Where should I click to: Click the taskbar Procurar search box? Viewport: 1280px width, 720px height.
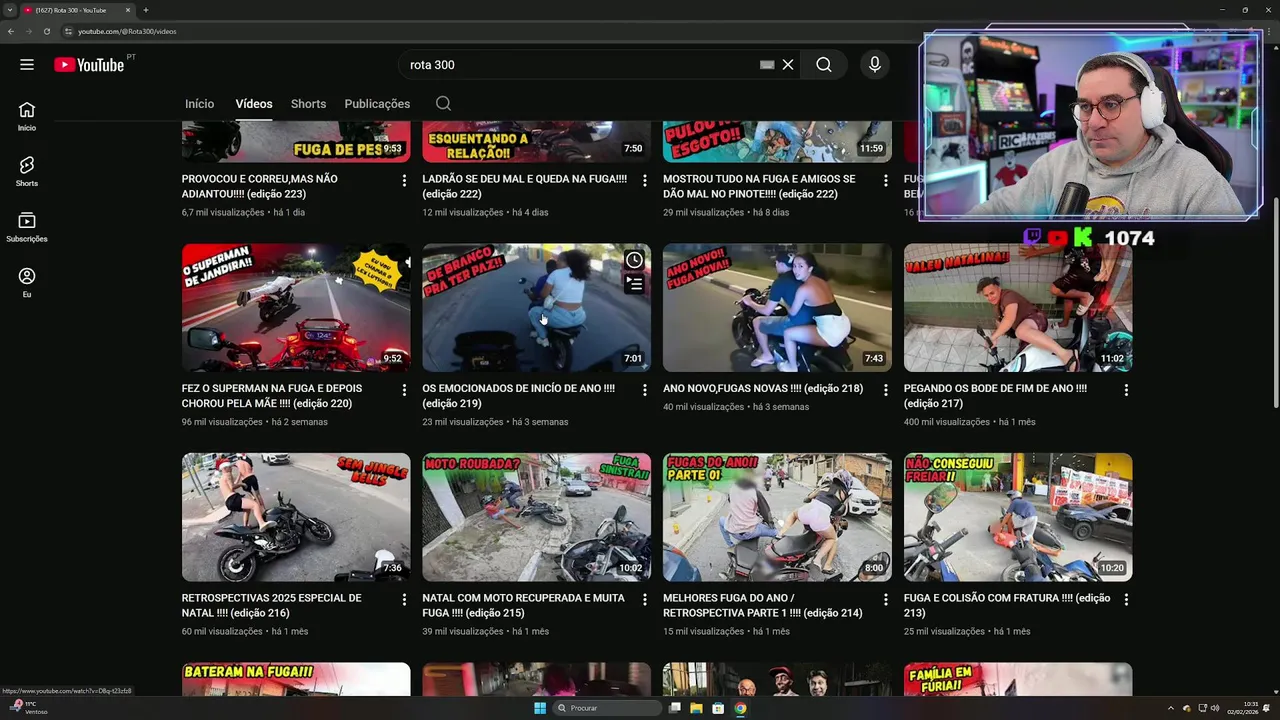tap(608, 708)
